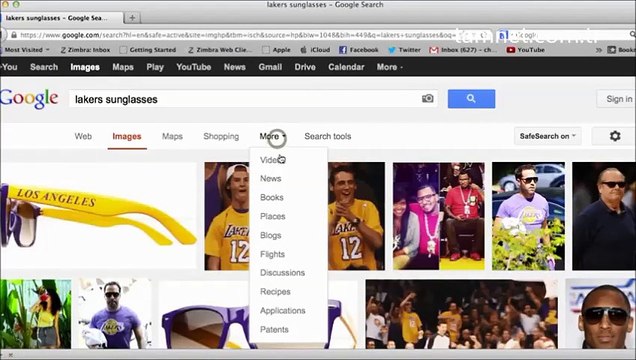Click the camera search-by-image icon

(428, 99)
